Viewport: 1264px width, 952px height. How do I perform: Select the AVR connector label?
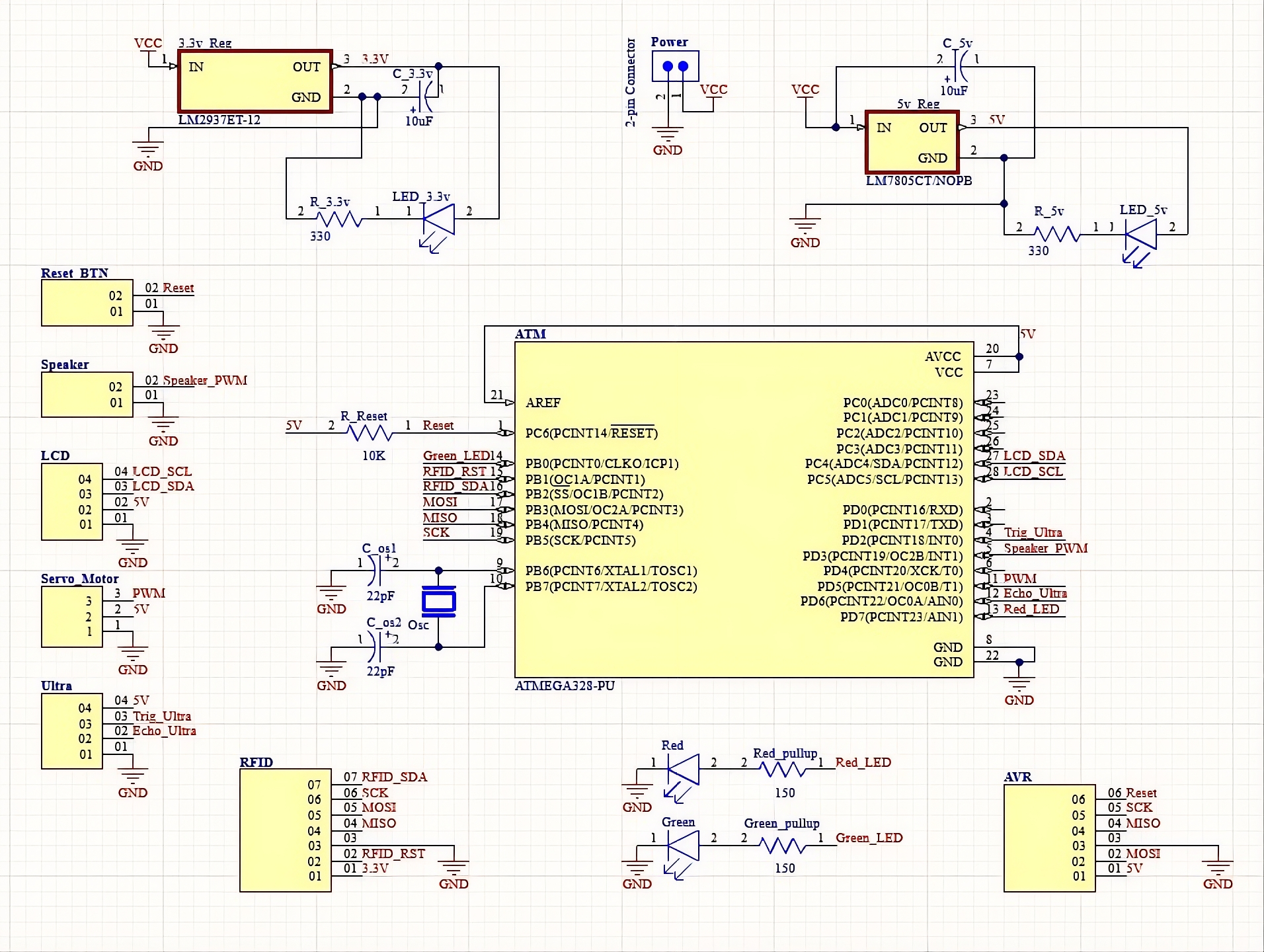click(x=1018, y=777)
